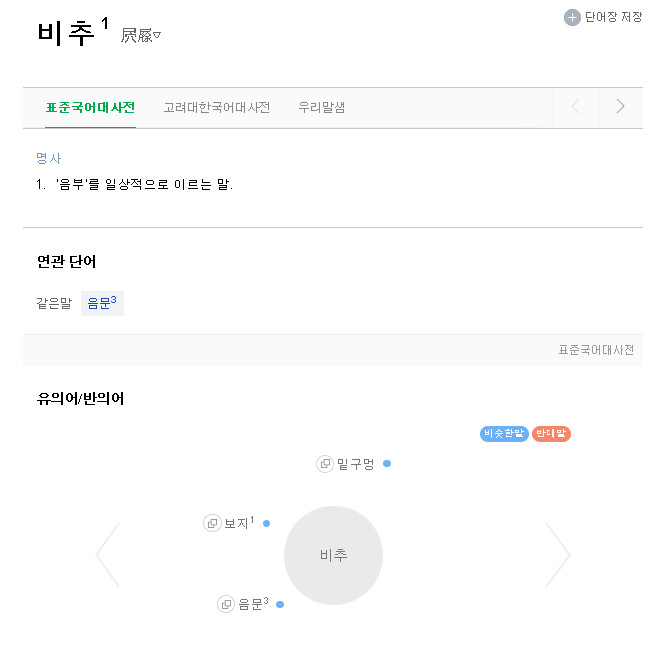653x654 pixels.
Task: Click the plus icon for 단어장 저장
Action: [x=572, y=18]
